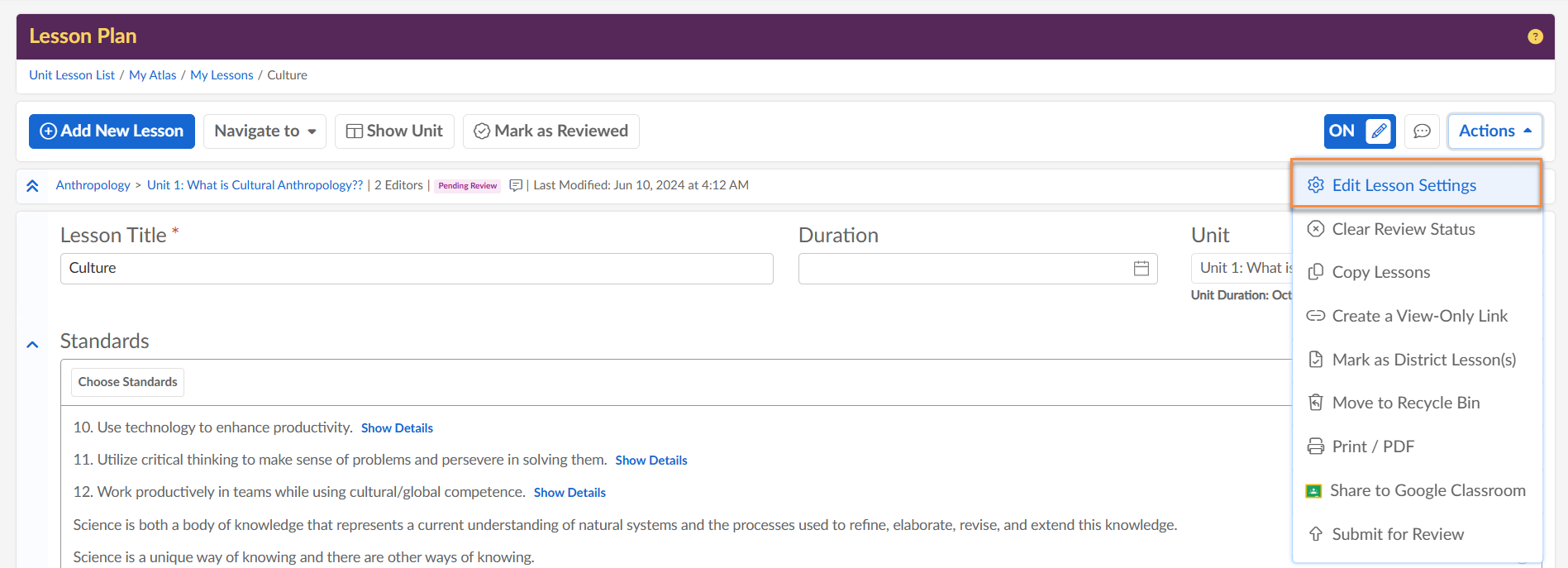The image size is (1568, 568).
Task: Open My Atlas breadcrumb link
Action: 152,75
